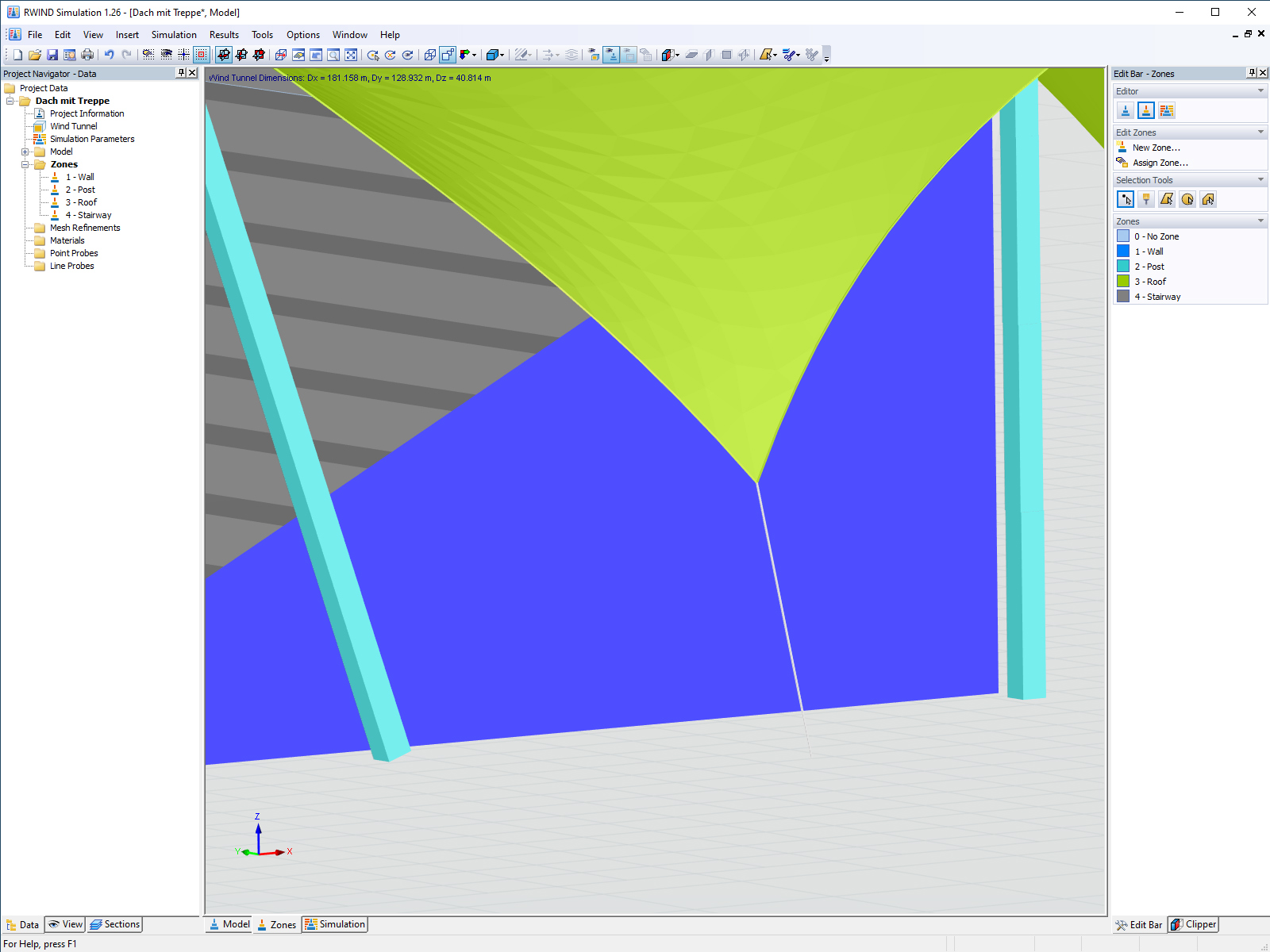The width and height of the screenshot is (1270, 952).
Task: Open the Tools menu
Action: [x=262, y=35]
